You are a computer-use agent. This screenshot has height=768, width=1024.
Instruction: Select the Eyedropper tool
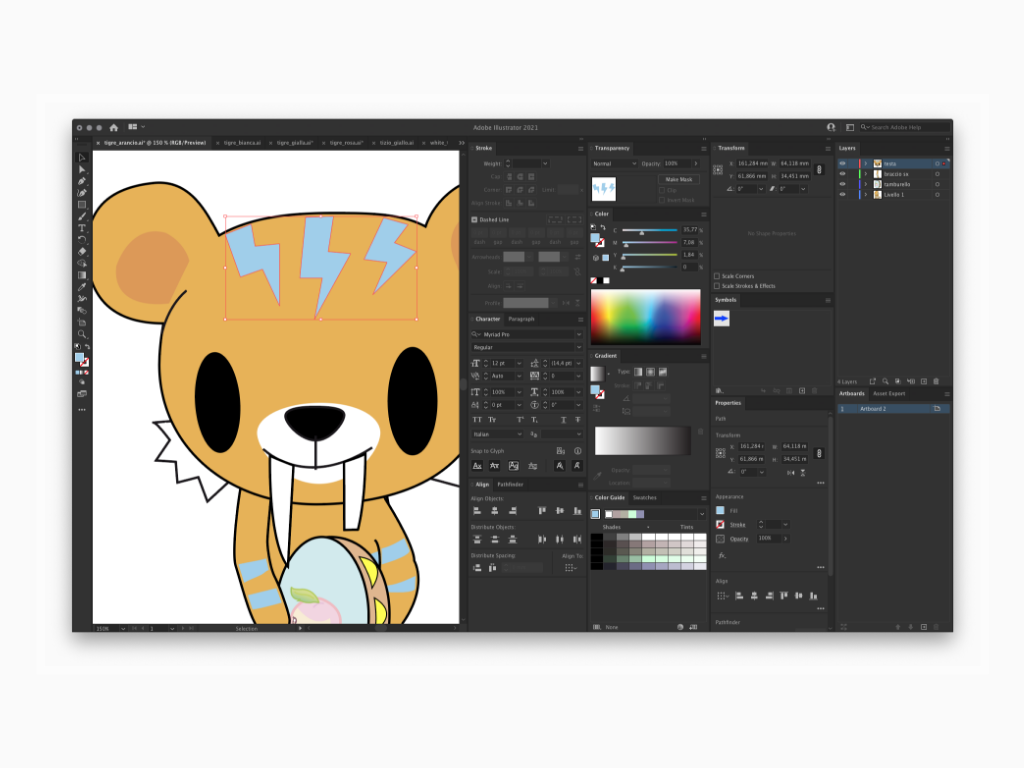point(82,287)
